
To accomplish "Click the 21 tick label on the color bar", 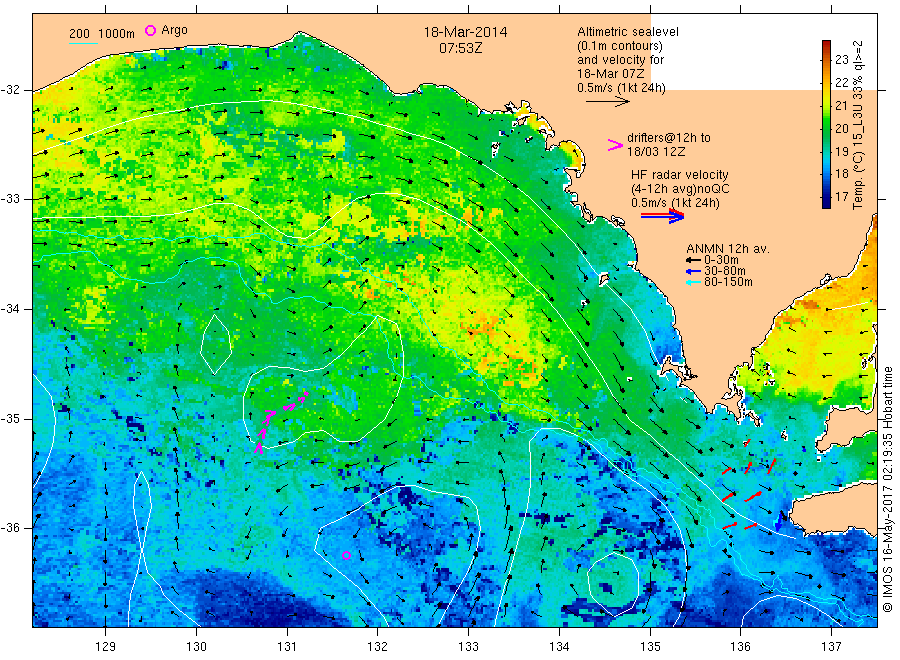I will tap(841, 105).
